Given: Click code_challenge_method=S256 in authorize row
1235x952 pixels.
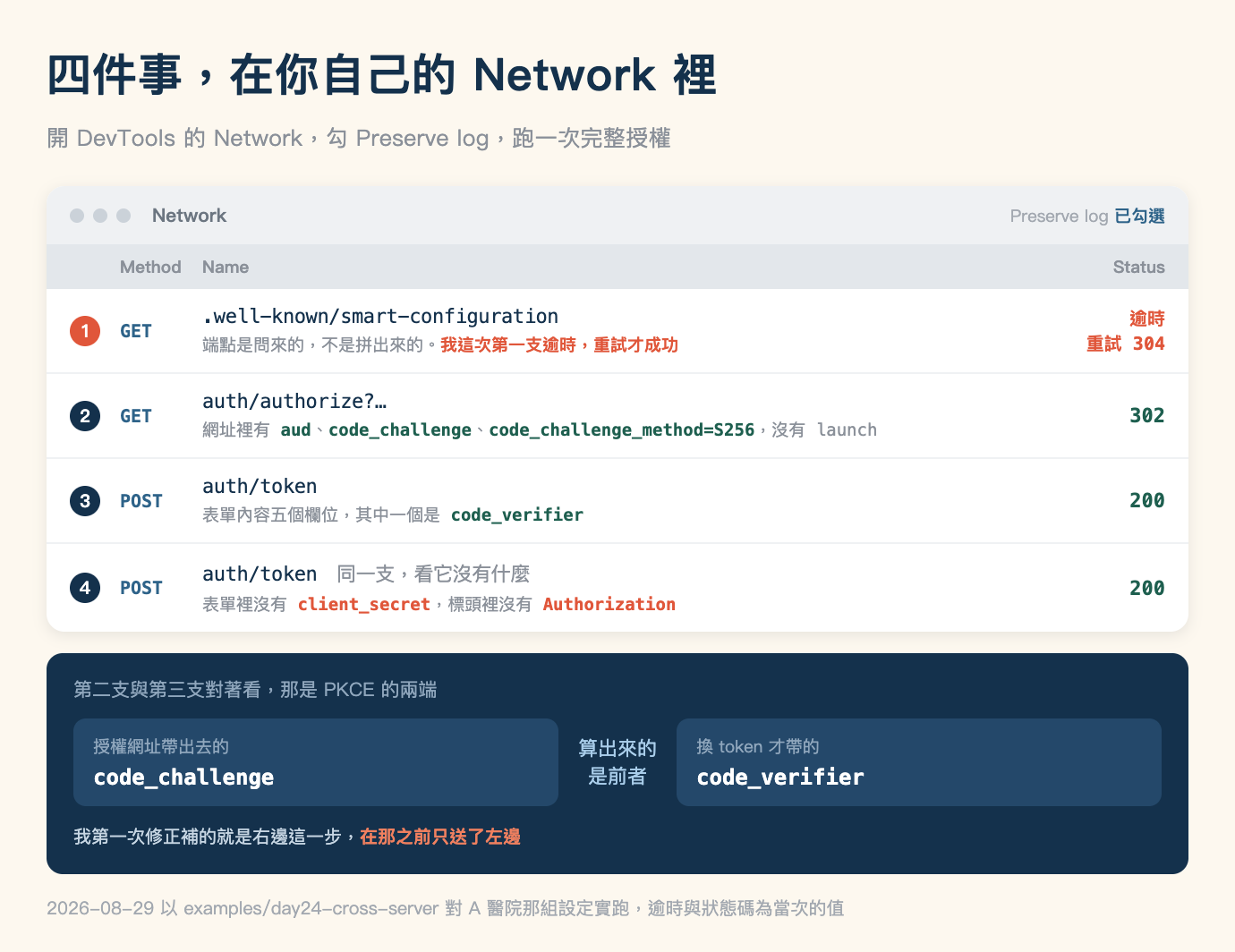Looking at the screenshot, I should pyautogui.click(x=622, y=429).
